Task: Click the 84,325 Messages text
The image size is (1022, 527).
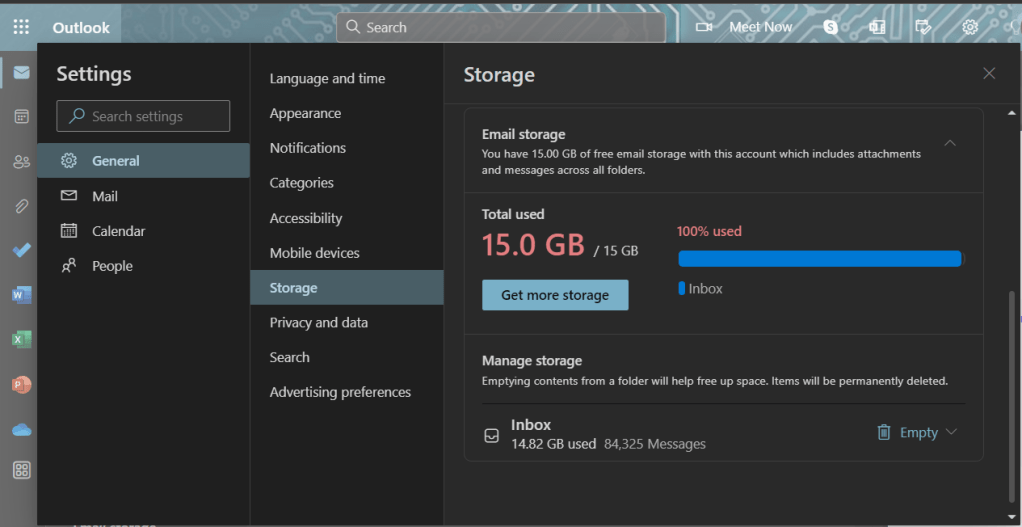Action: [x=655, y=444]
